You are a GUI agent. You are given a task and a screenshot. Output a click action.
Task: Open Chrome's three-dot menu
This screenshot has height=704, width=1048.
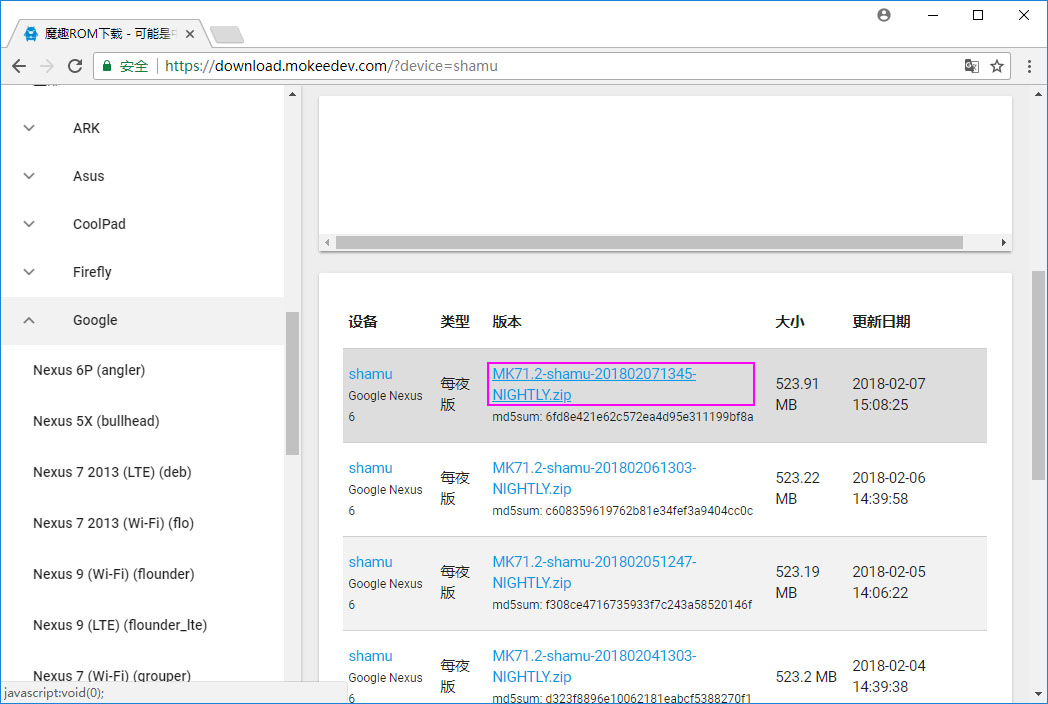[1029, 66]
